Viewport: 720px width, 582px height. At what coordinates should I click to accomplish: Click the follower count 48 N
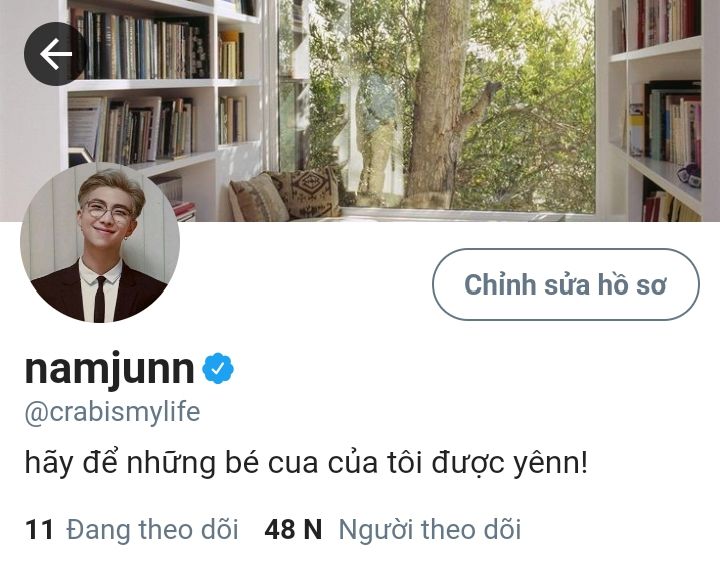click(293, 530)
